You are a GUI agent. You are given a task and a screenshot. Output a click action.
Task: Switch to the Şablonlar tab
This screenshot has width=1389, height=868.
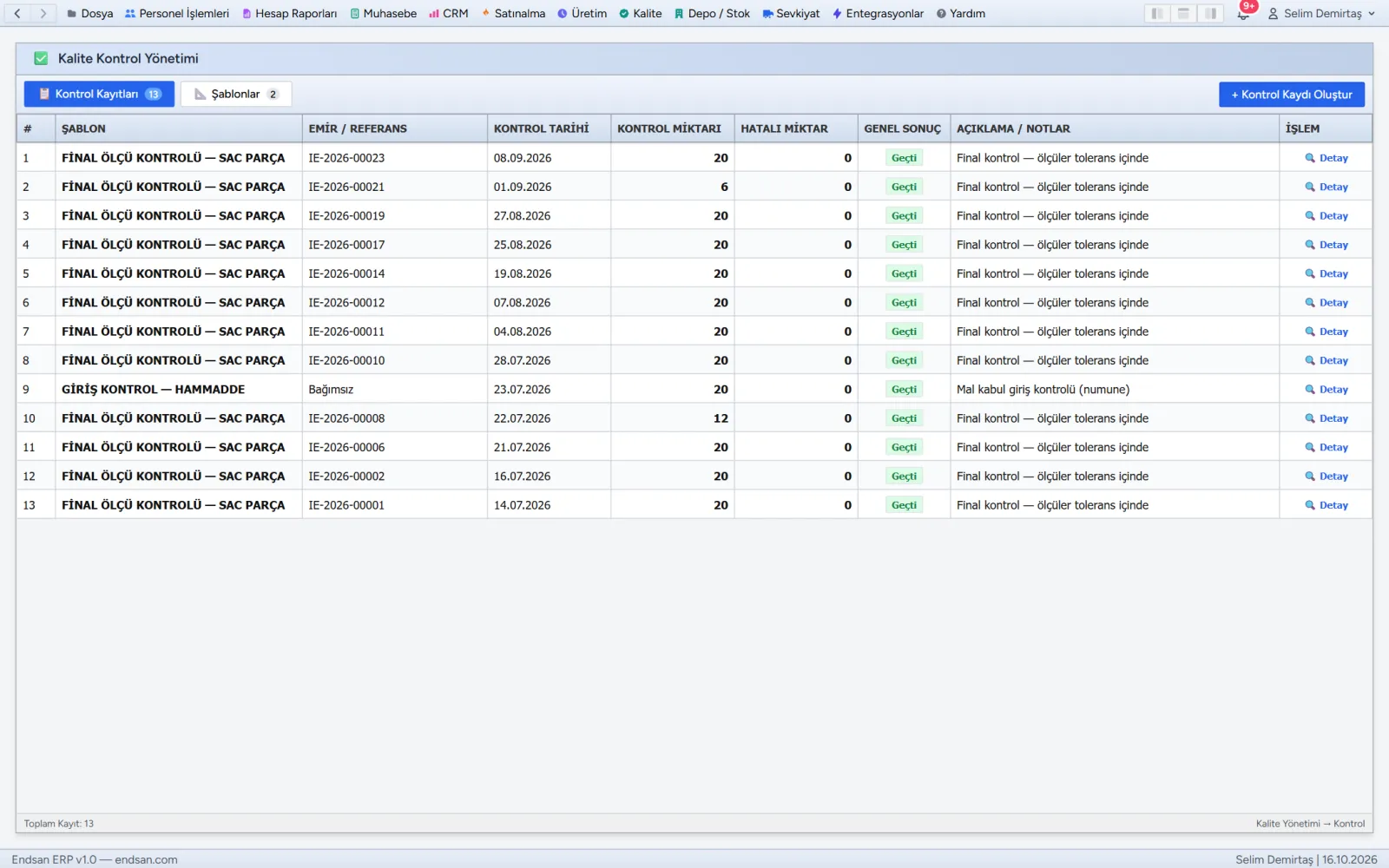[236, 94]
